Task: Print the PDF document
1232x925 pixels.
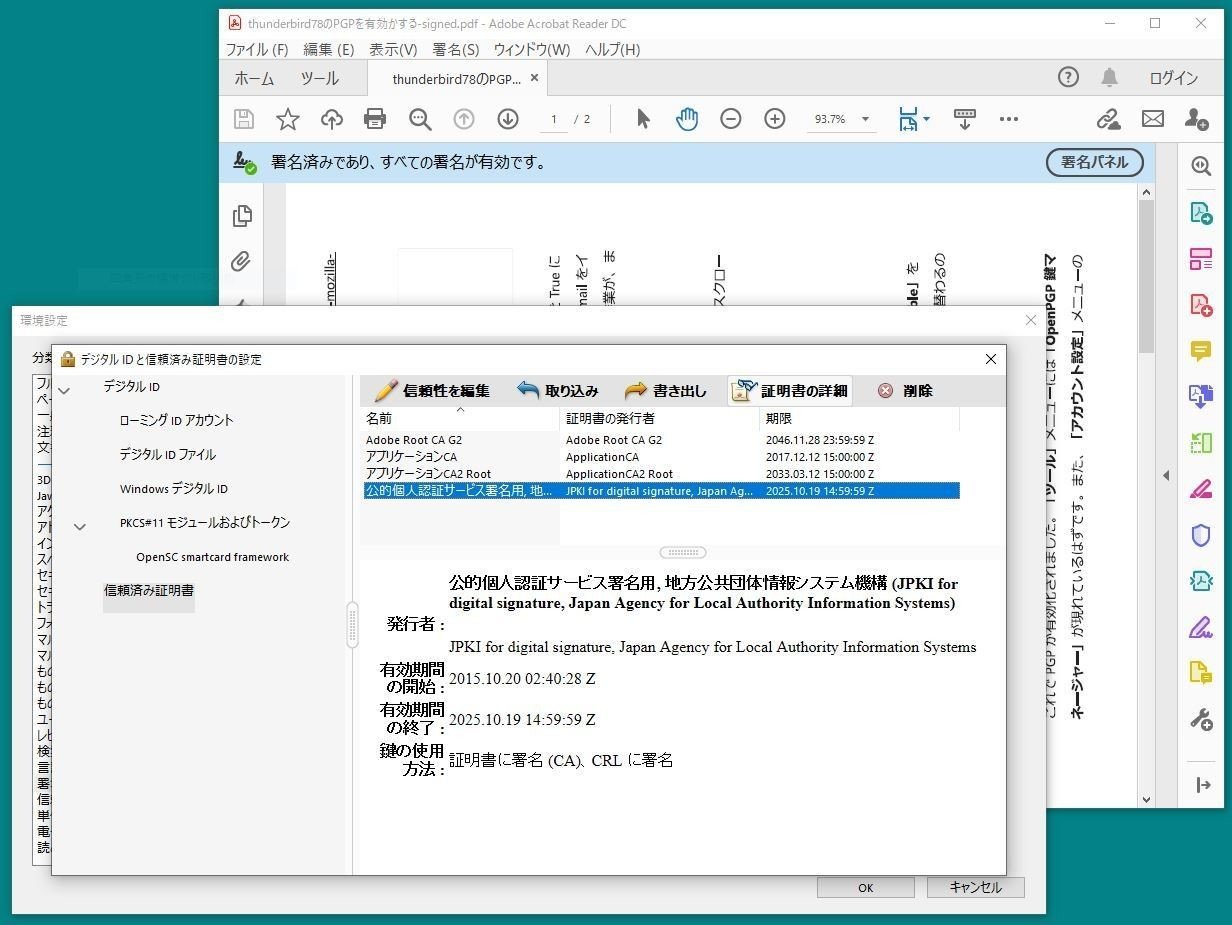Action: (x=374, y=118)
